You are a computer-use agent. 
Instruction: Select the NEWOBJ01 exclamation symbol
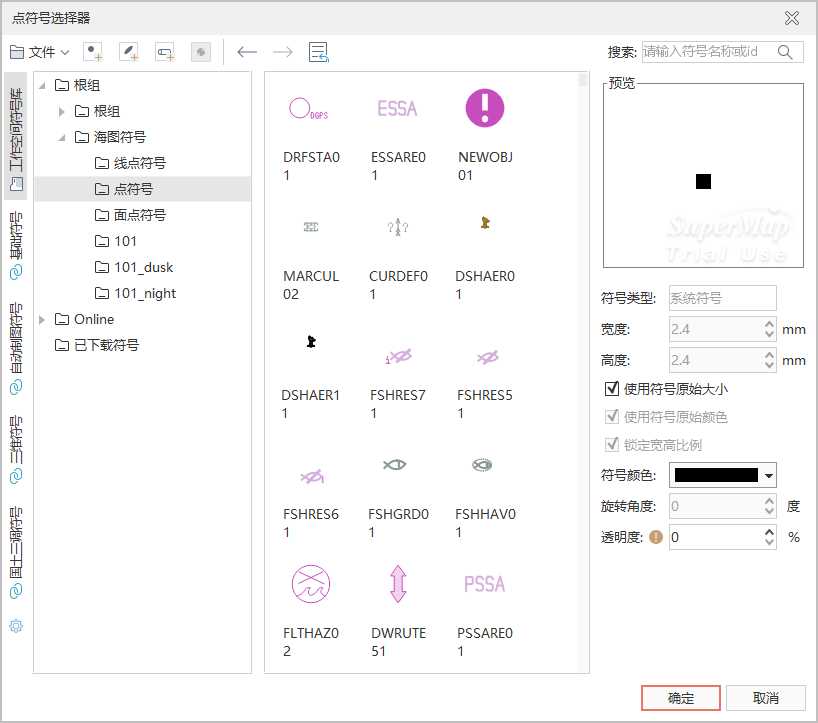point(485,108)
